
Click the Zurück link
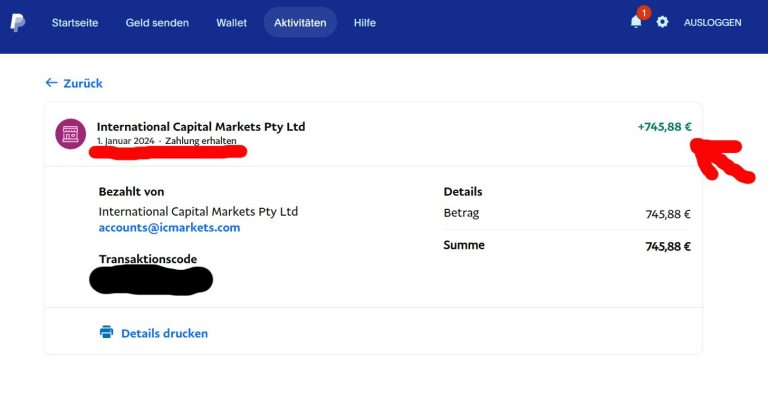(x=83, y=83)
